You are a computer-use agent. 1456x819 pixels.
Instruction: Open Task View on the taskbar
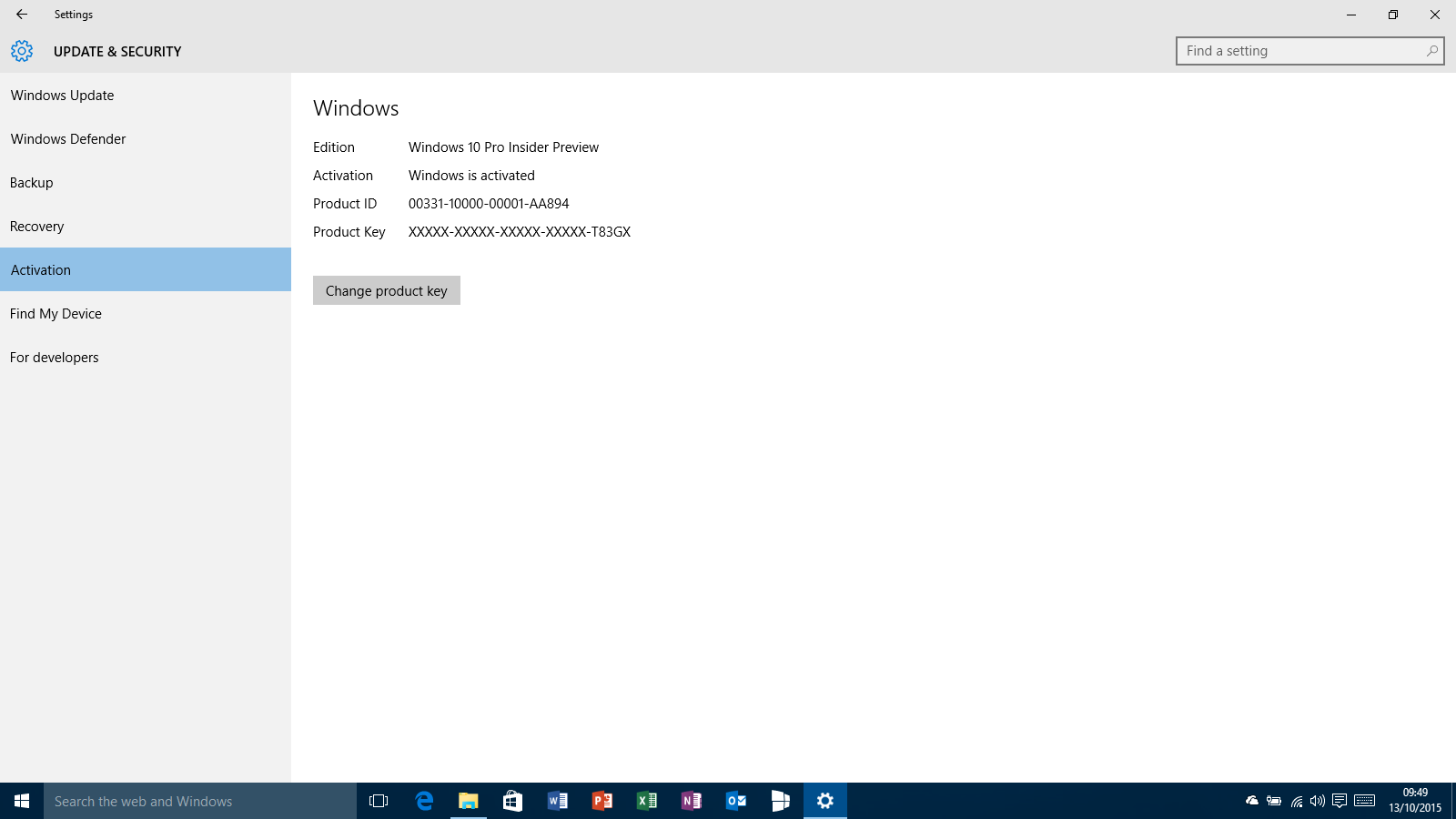tap(379, 801)
